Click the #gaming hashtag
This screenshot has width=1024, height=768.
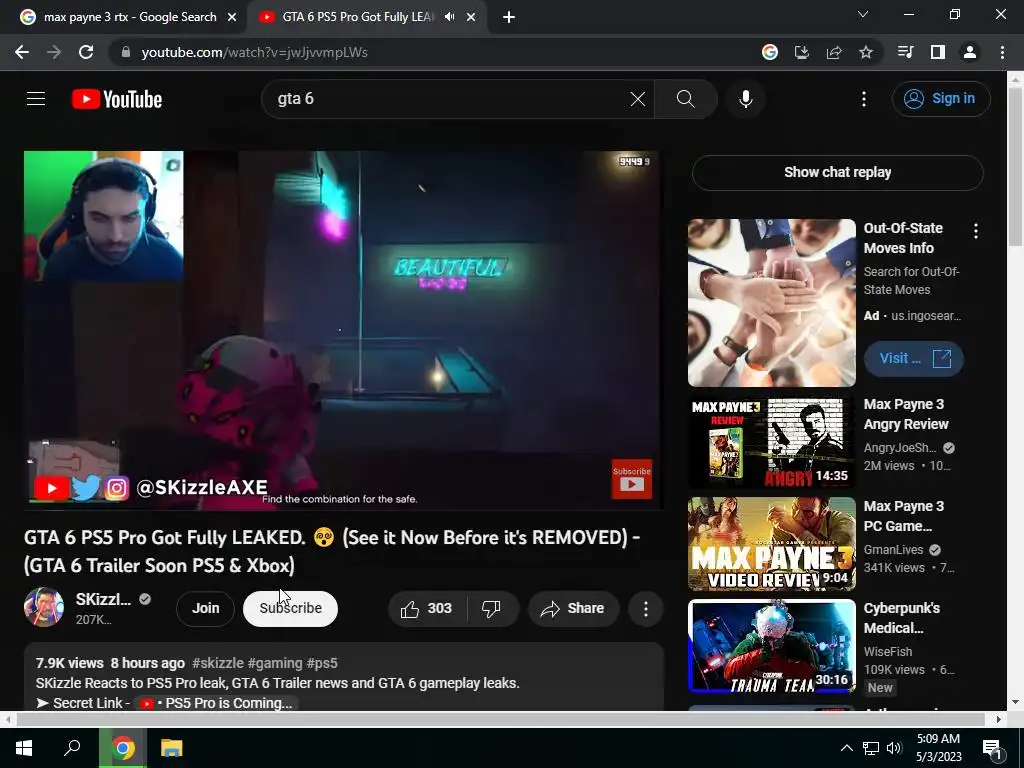click(x=274, y=663)
